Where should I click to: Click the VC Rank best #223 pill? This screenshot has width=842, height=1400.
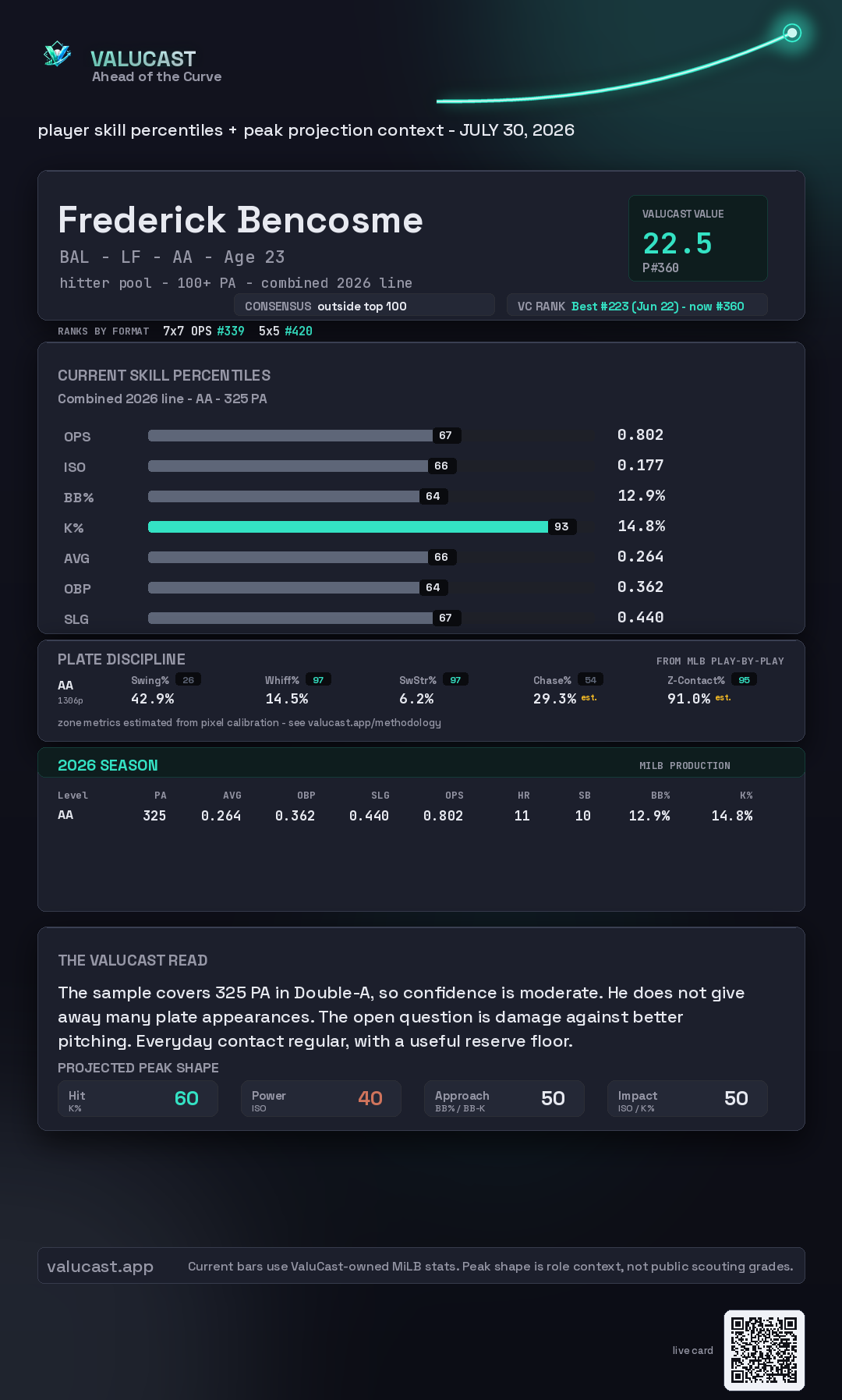(x=637, y=306)
